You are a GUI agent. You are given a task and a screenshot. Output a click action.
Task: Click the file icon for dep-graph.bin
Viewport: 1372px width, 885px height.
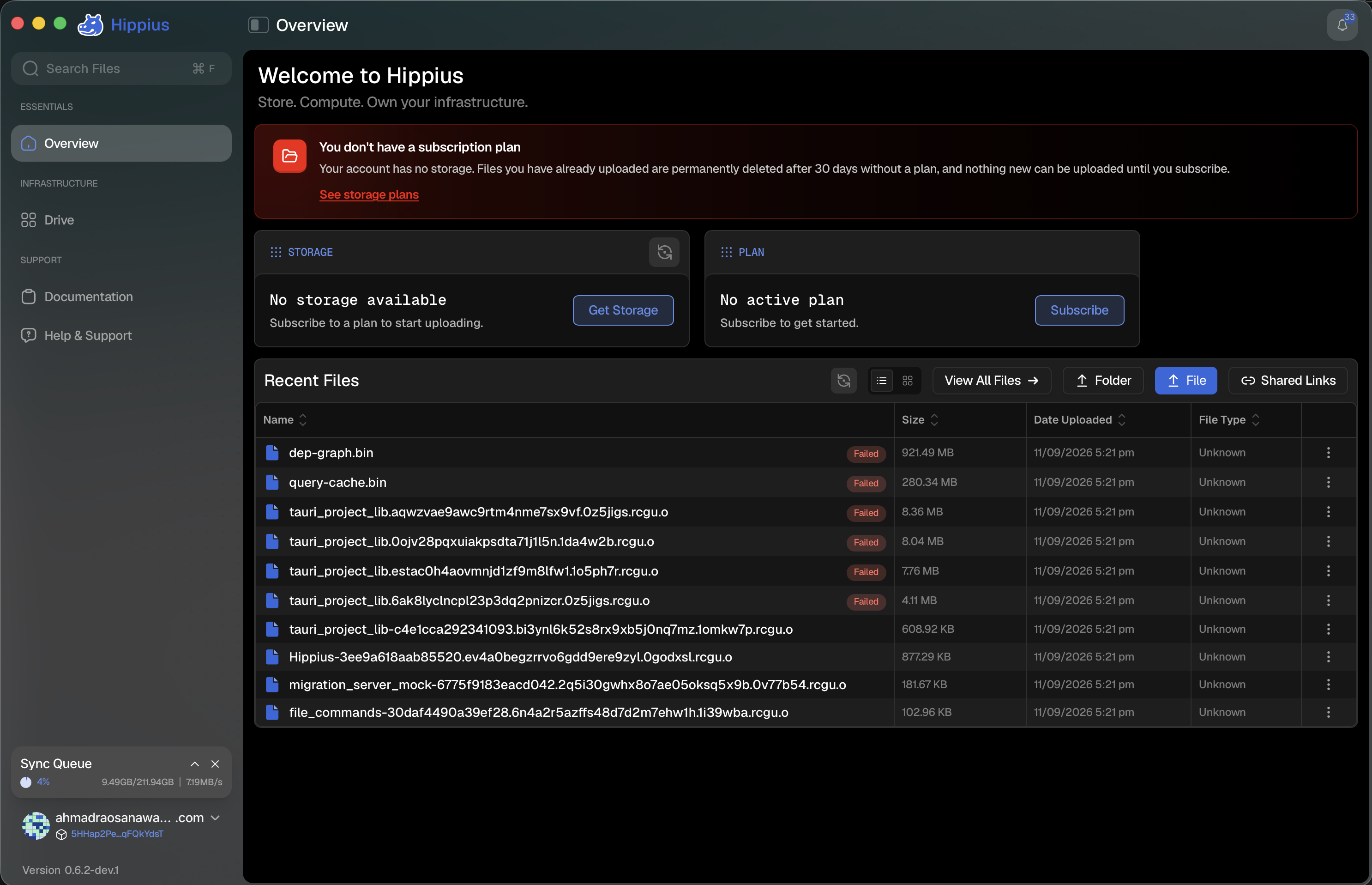point(272,453)
